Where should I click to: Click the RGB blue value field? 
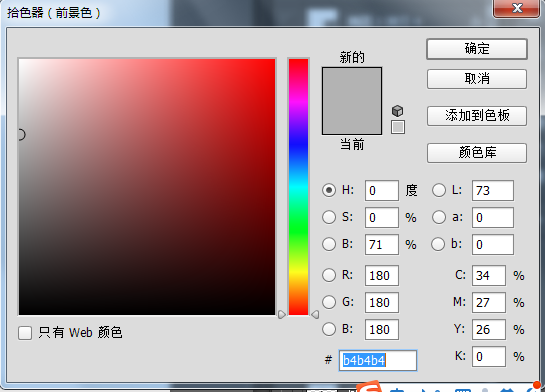(382, 329)
